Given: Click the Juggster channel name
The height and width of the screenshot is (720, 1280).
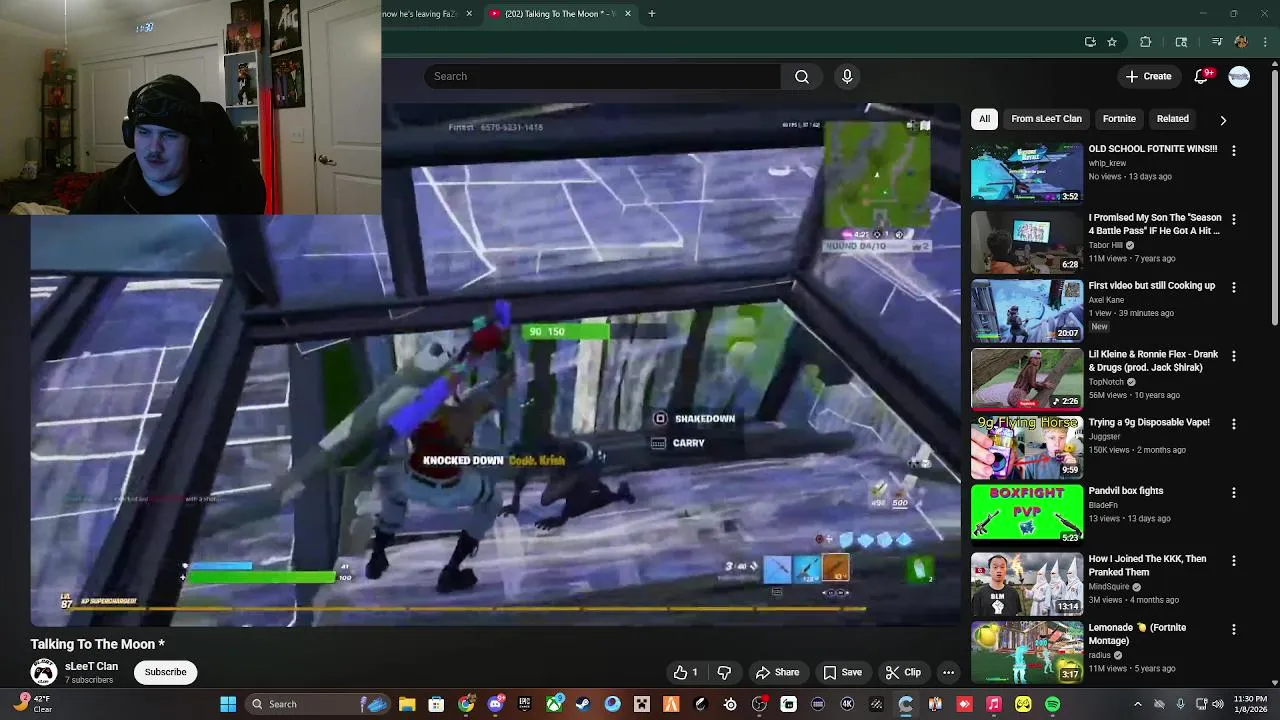Looking at the screenshot, I should (x=1105, y=436).
